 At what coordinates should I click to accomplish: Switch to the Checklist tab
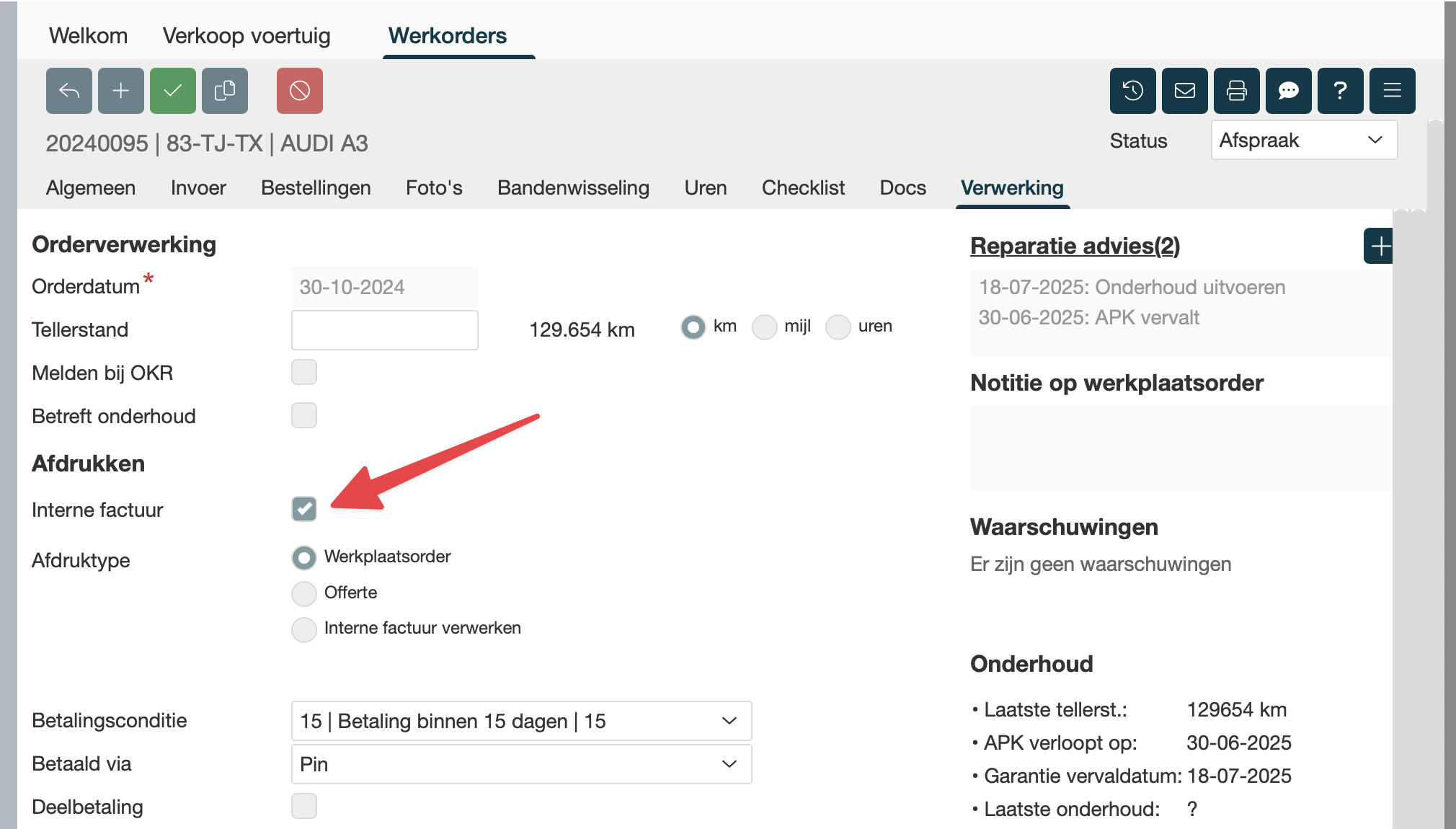[803, 187]
